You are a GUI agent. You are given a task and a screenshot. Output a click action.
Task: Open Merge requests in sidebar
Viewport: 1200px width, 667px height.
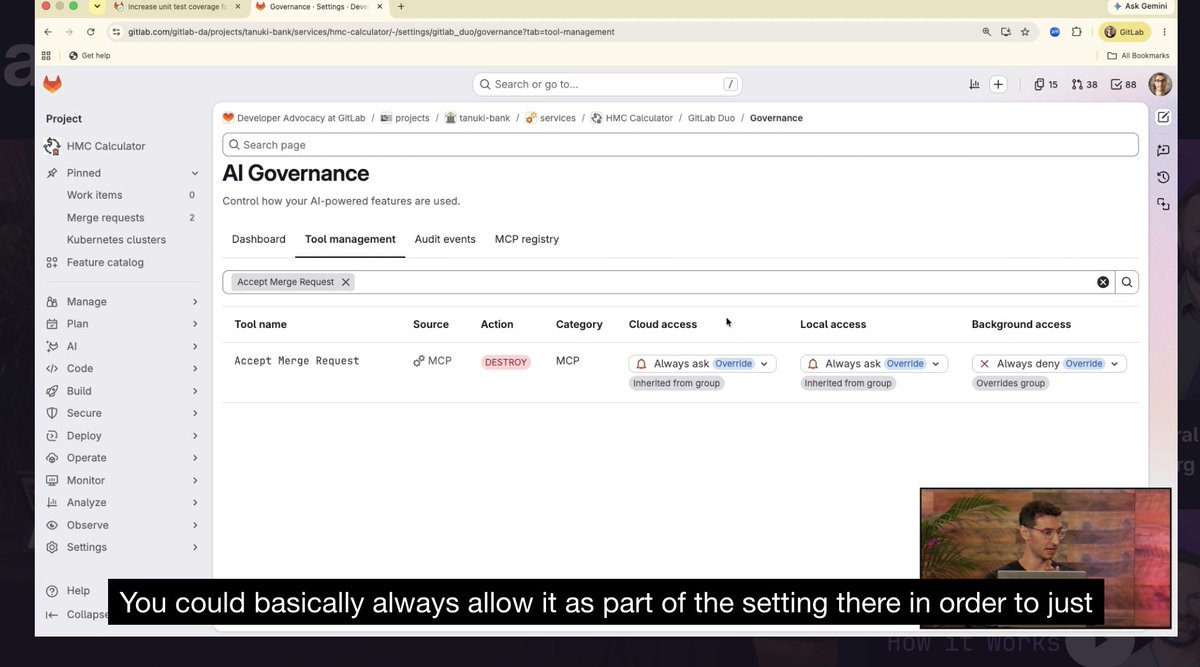point(106,218)
